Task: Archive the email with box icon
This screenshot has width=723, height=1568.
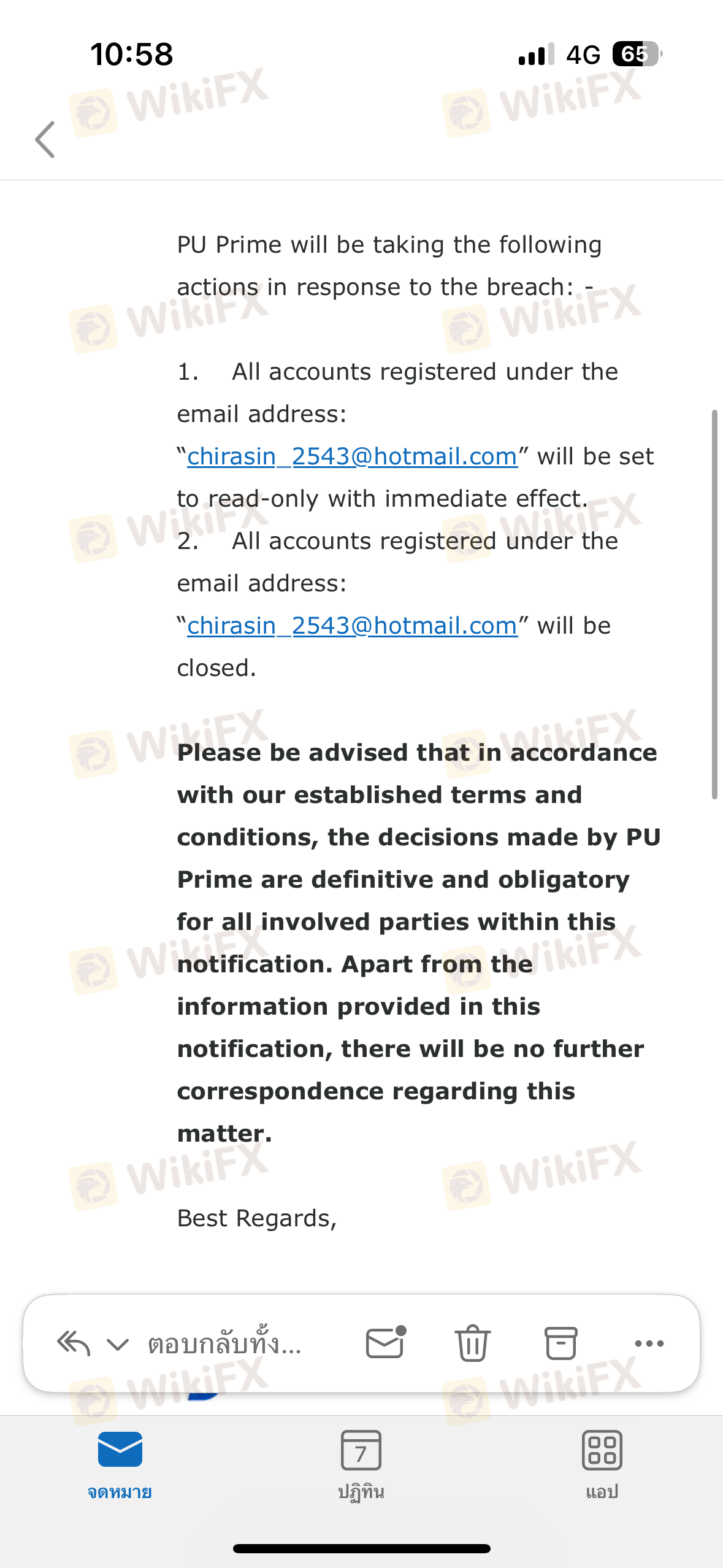Action: (561, 1343)
